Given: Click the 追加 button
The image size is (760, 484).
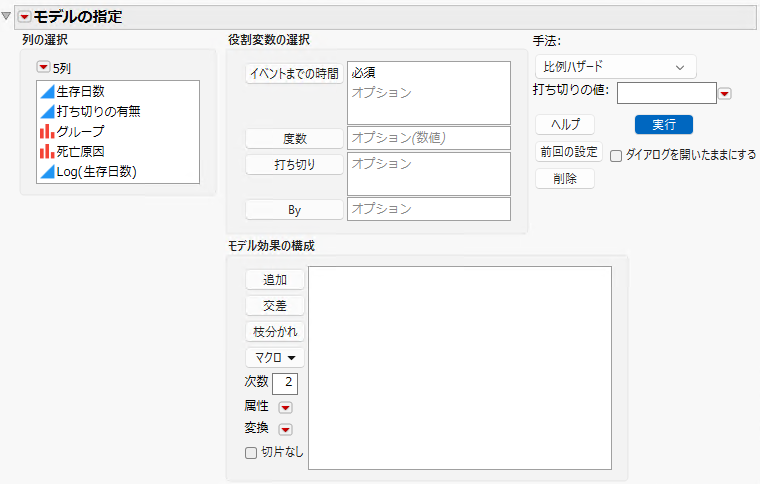Looking at the screenshot, I should 275,280.
